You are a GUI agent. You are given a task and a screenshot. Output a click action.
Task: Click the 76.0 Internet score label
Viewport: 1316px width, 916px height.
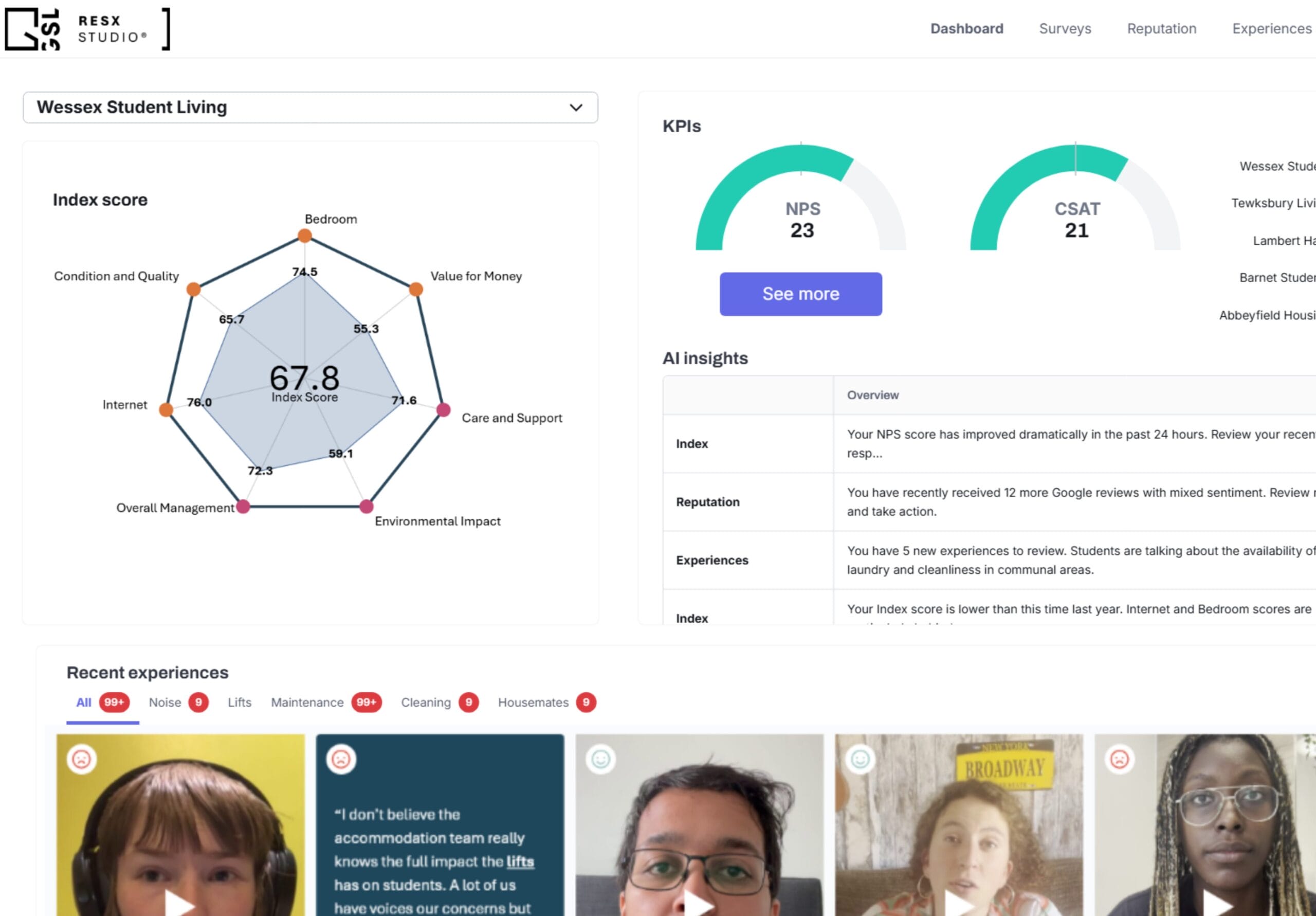click(199, 402)
